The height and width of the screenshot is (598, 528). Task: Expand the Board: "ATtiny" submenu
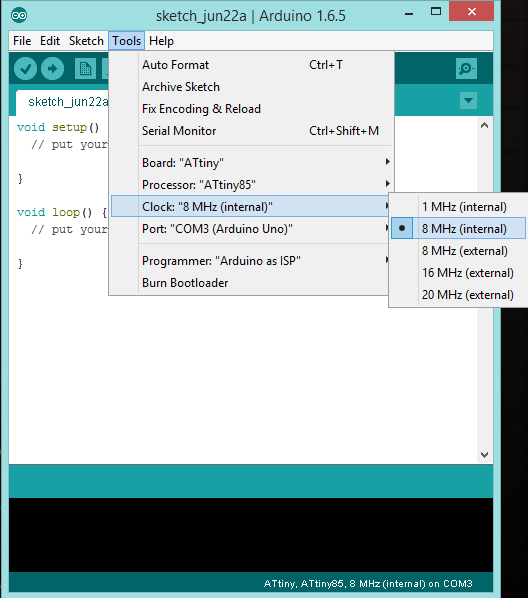tap(251, 162)
